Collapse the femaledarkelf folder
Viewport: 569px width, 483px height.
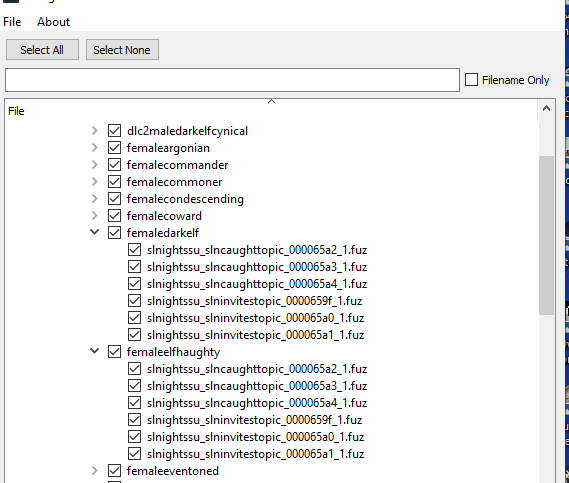pyautogui.click(x=95, y=232)
